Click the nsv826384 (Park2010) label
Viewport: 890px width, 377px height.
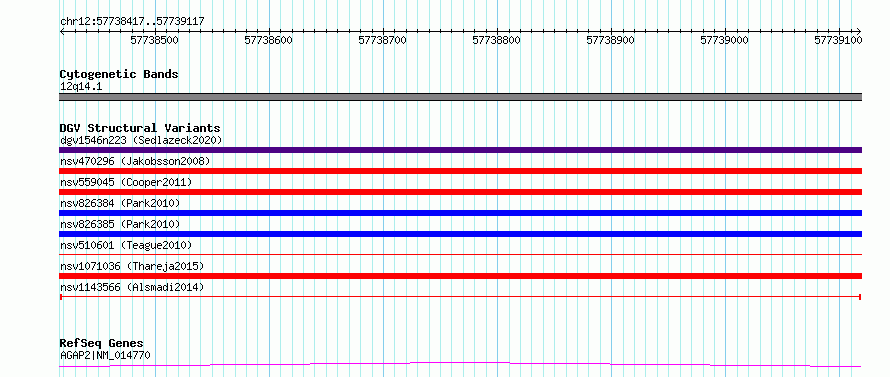pos(120,203)
